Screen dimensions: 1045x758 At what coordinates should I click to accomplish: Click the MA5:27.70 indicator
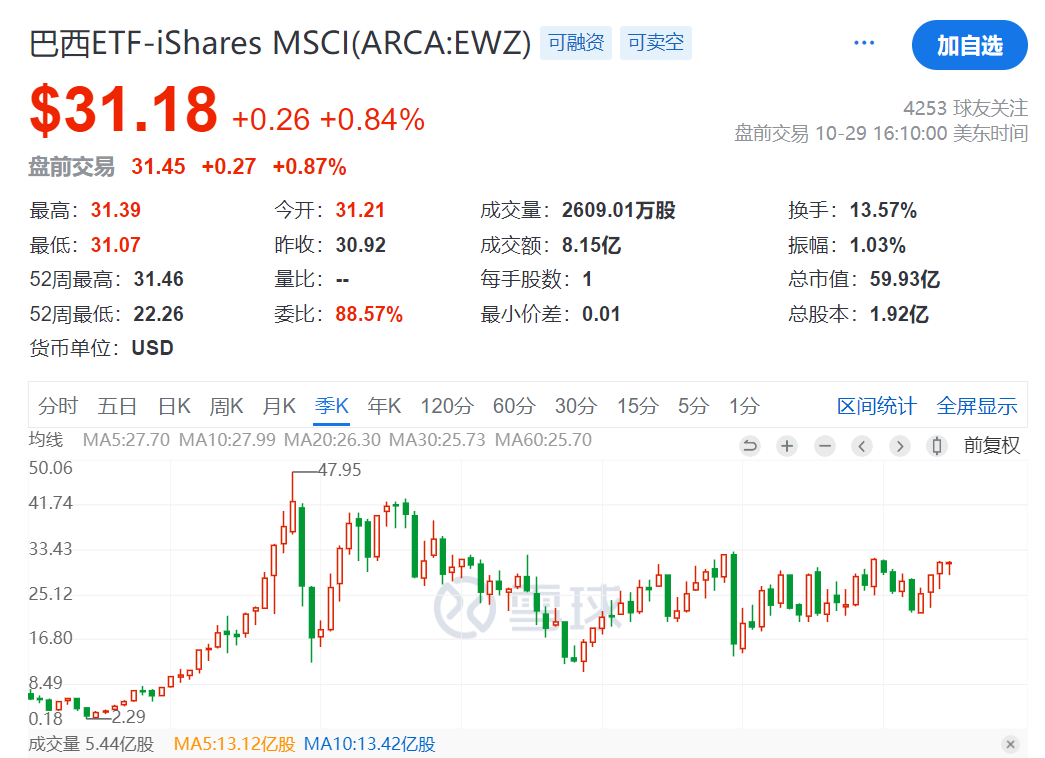(x=126, y=440)
